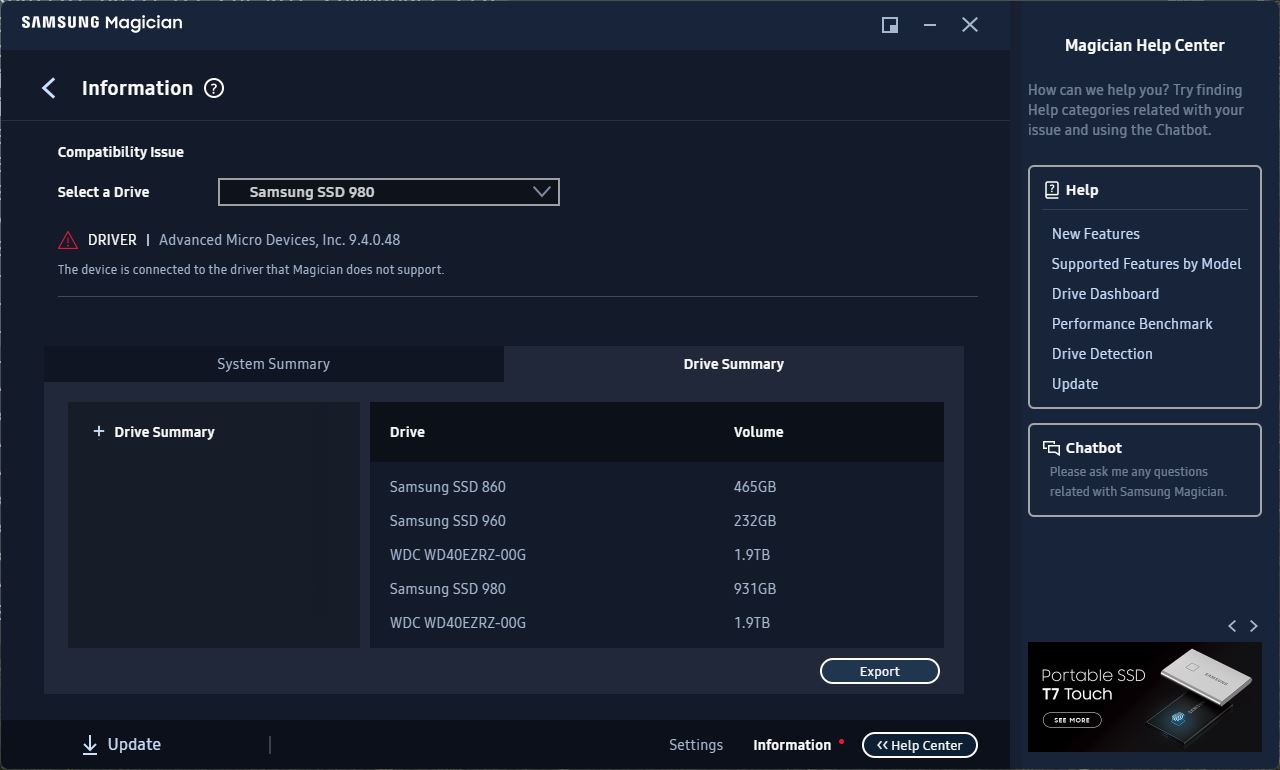
Task: Minimize the Samsung Magician window
Action: pyautogui.click(x=930, y=25)
